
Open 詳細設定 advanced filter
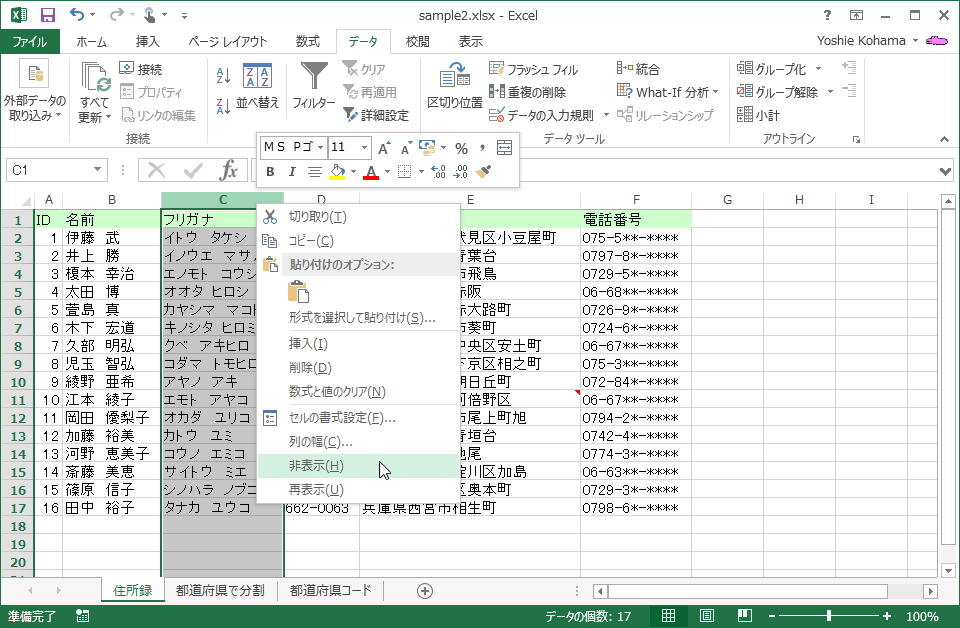pos(375,114)
